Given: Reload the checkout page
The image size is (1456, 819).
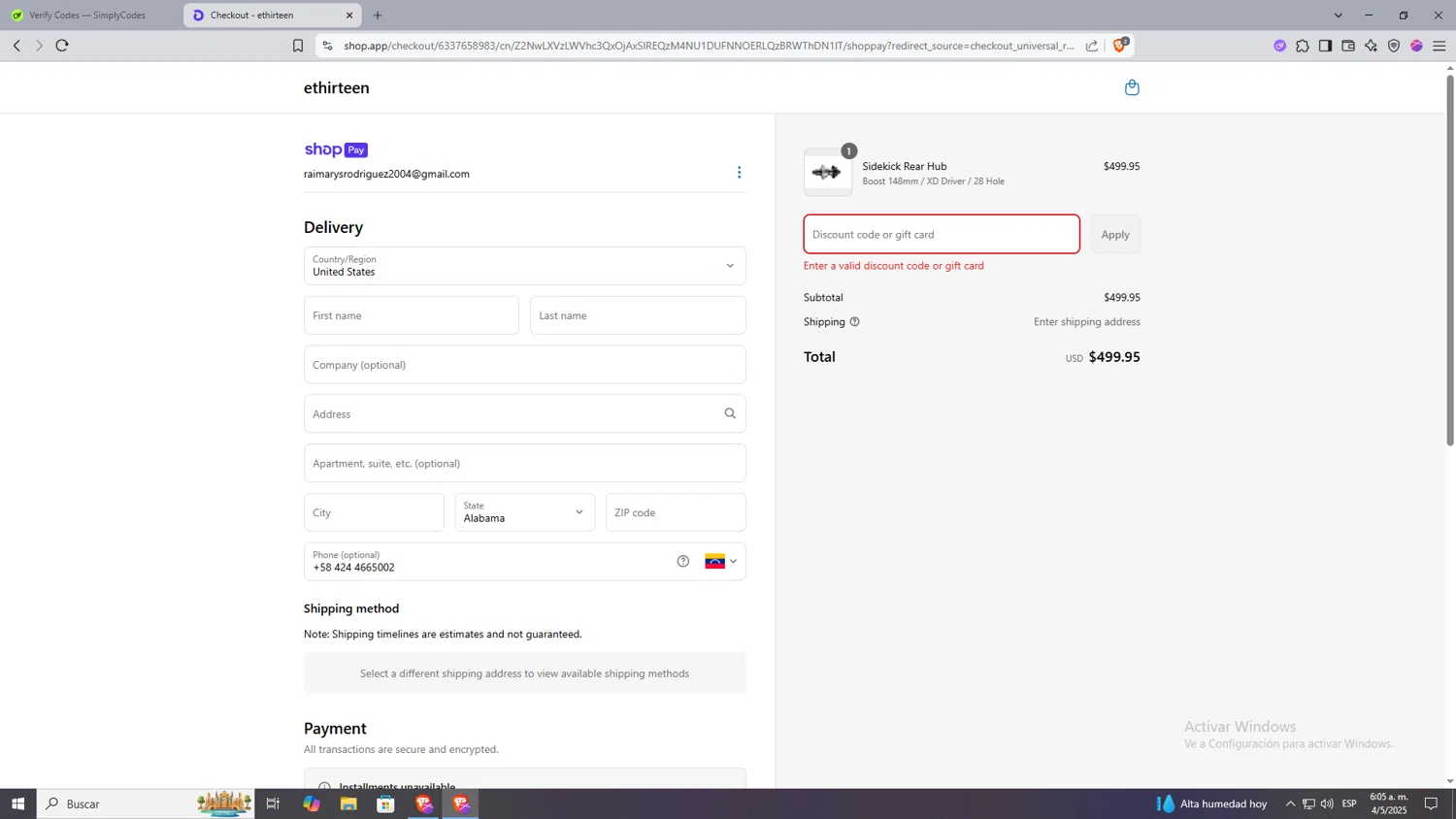Looking at the screenshot, I should (62, 46).
